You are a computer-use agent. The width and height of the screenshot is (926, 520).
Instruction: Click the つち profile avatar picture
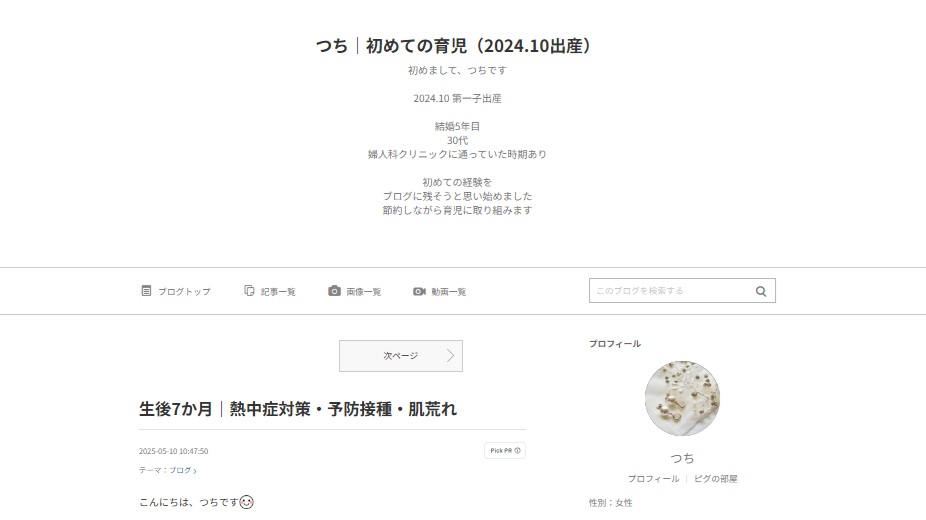tap(682, 398)
